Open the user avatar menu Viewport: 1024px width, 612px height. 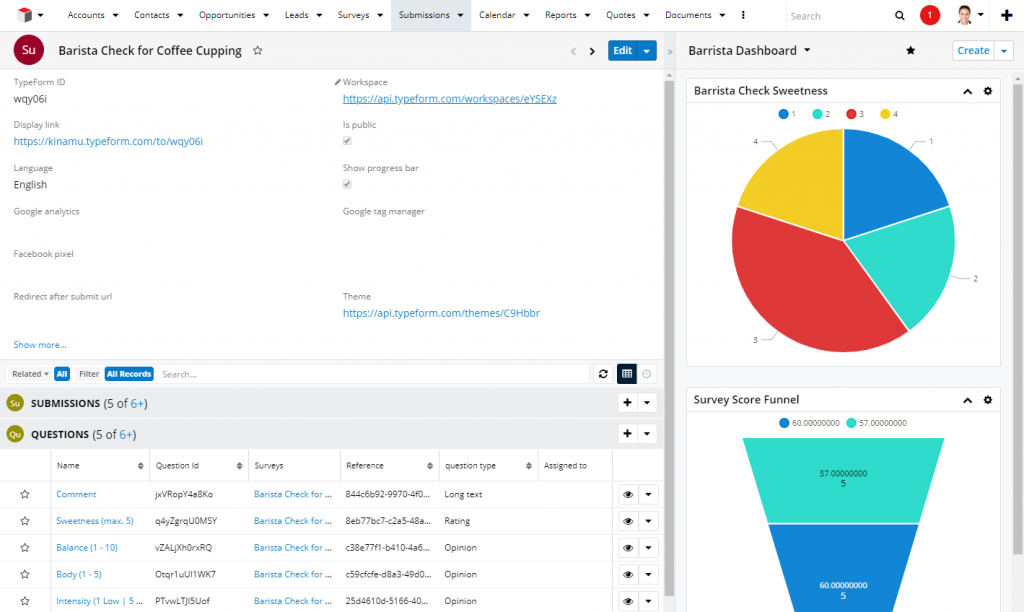tap(969, 15)
